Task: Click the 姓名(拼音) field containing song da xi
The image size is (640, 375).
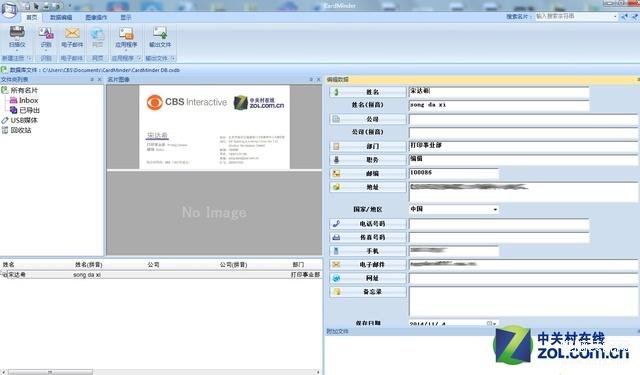Action: tap(499, 105)
